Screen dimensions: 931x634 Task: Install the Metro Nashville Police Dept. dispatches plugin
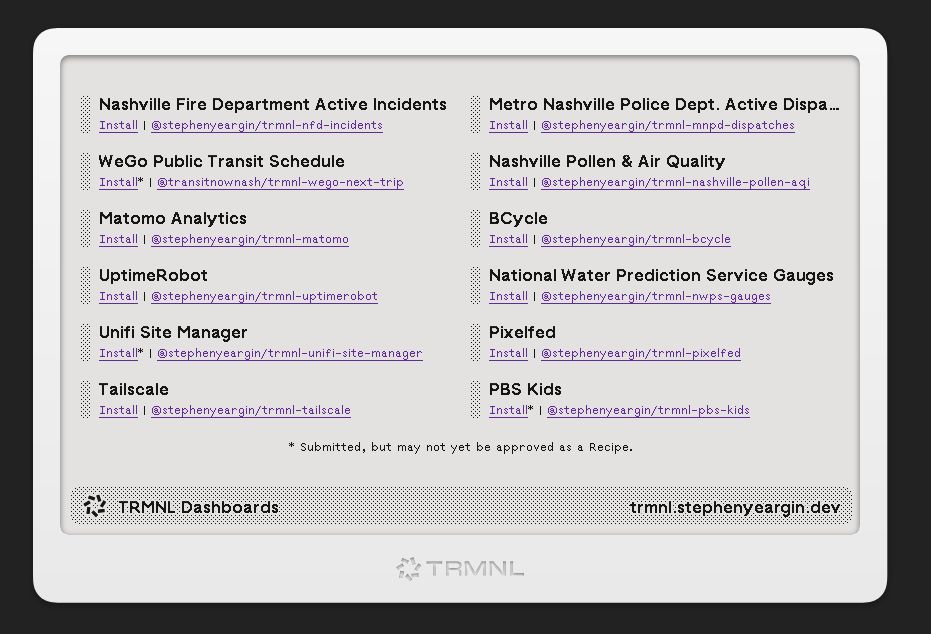pyautogui.click(x=508, y=125)
